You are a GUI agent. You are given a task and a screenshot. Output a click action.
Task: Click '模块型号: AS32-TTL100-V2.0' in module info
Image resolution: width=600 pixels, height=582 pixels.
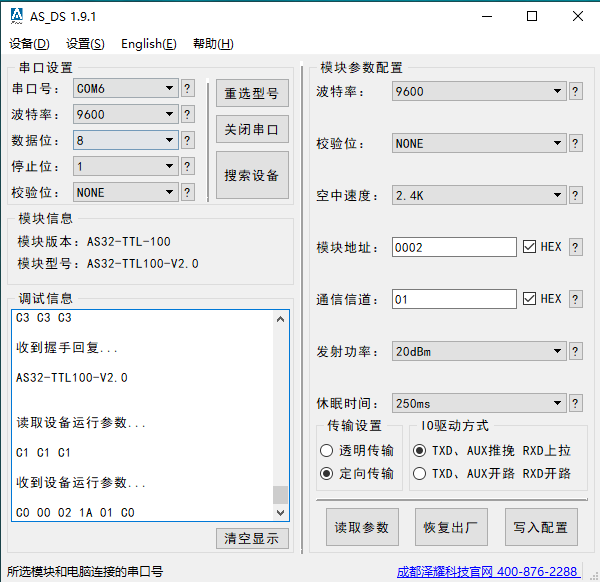[108, 264]
